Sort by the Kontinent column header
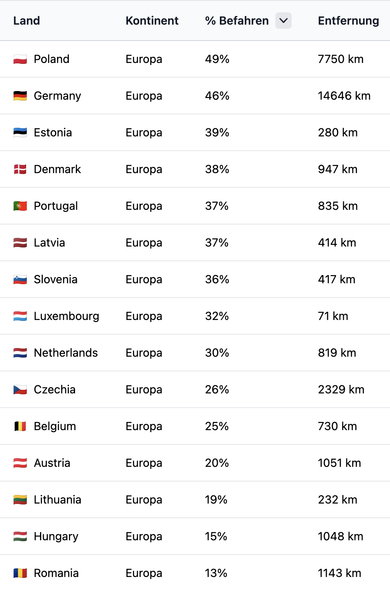 [152, 21]
